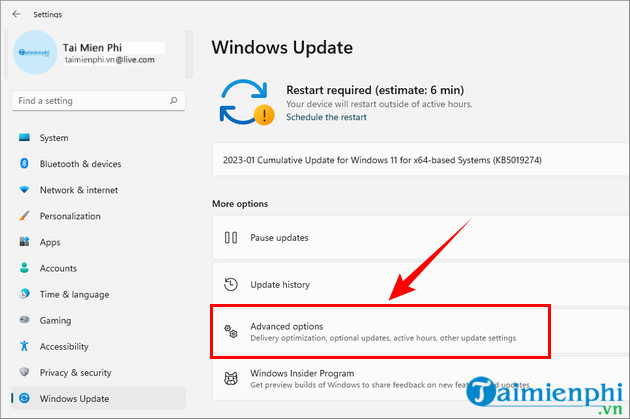
Task: Open Windows Insider Program
Action: [421, 378]
